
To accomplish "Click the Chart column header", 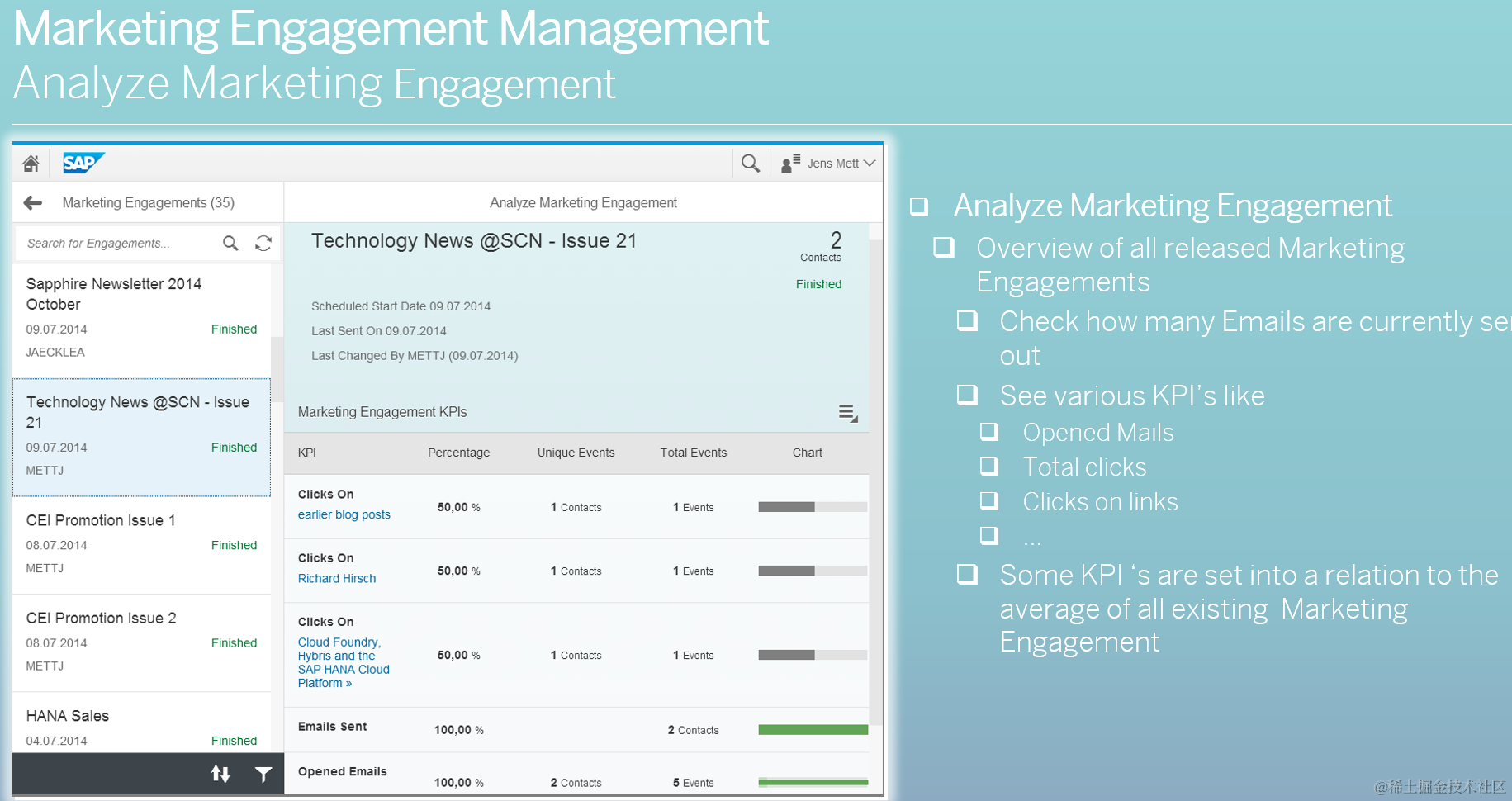I will point(807,453).
